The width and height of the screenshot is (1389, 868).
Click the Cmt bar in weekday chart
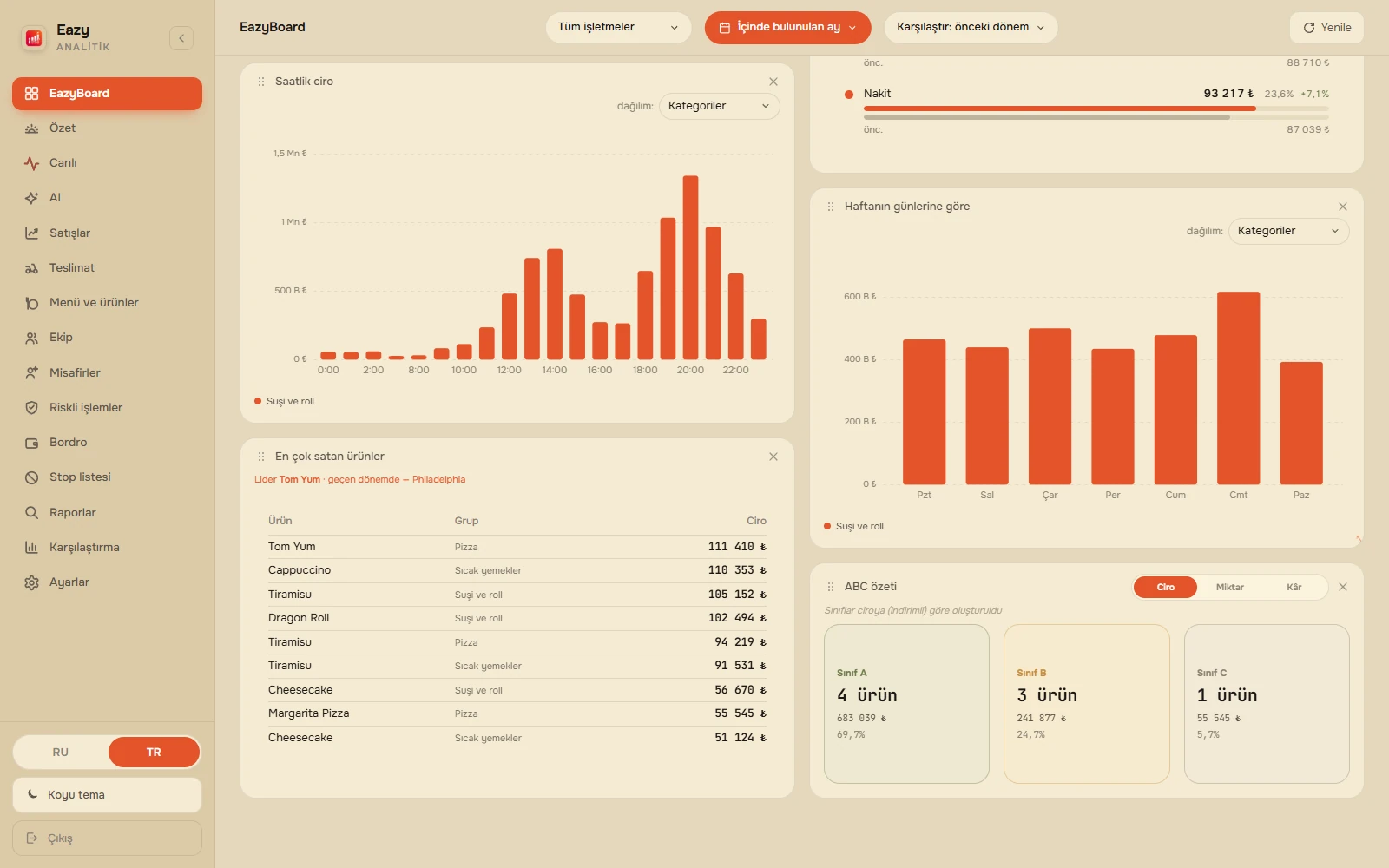pyautogui.click(x=1238, y=388)
